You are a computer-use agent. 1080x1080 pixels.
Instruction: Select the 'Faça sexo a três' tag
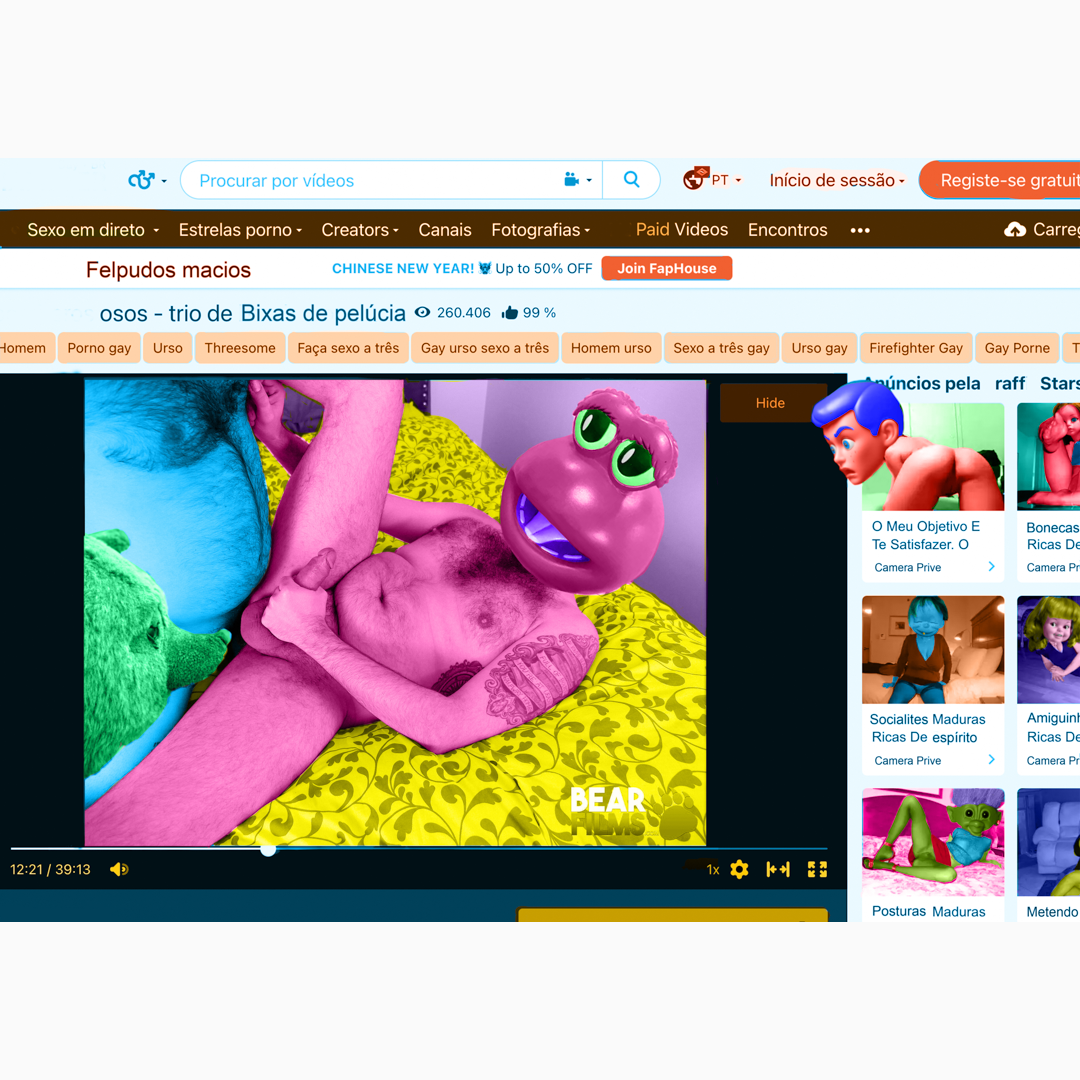coord(348,348)
